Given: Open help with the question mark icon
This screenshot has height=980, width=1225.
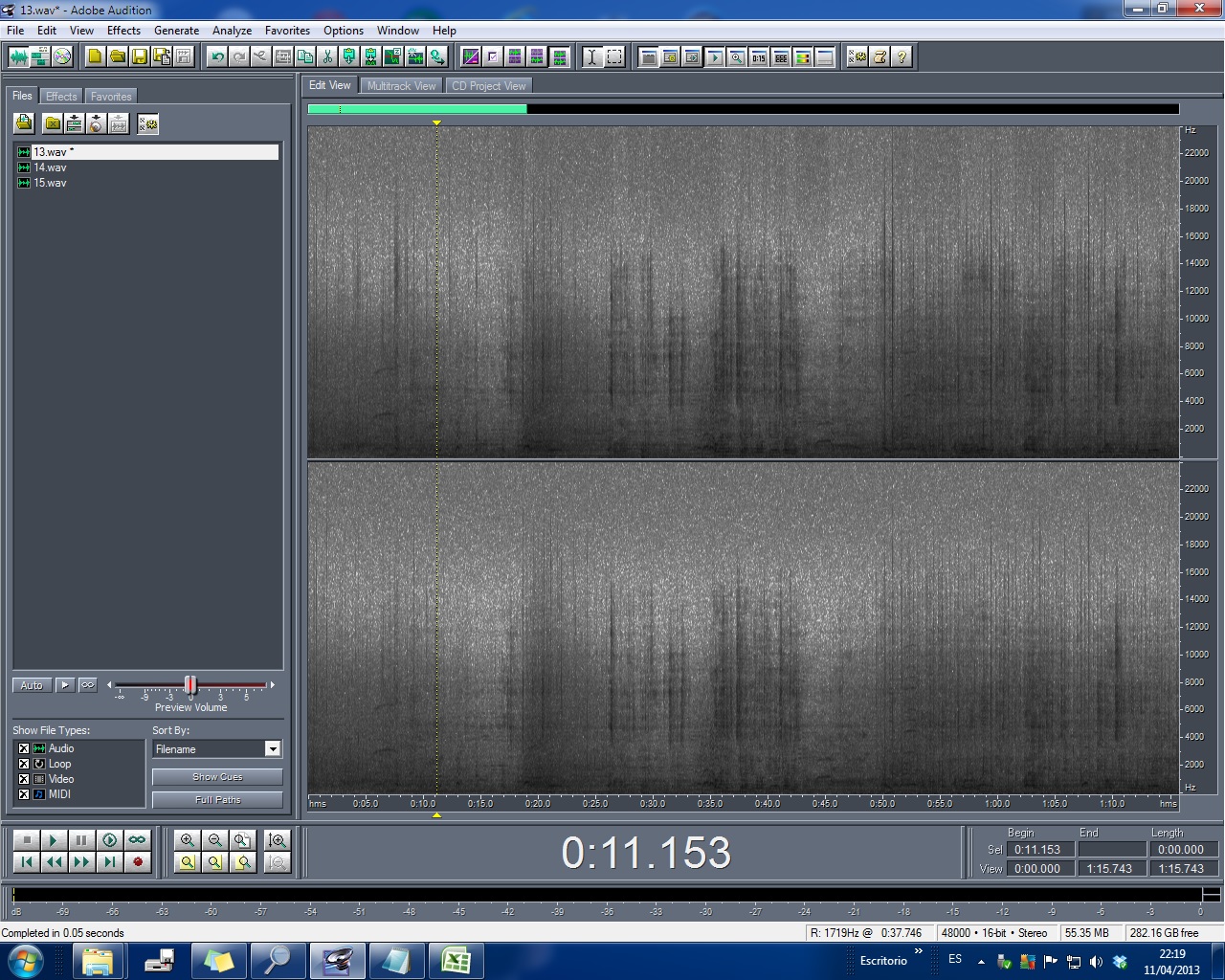Looking at the screenshot, I should tap(902, 56).
